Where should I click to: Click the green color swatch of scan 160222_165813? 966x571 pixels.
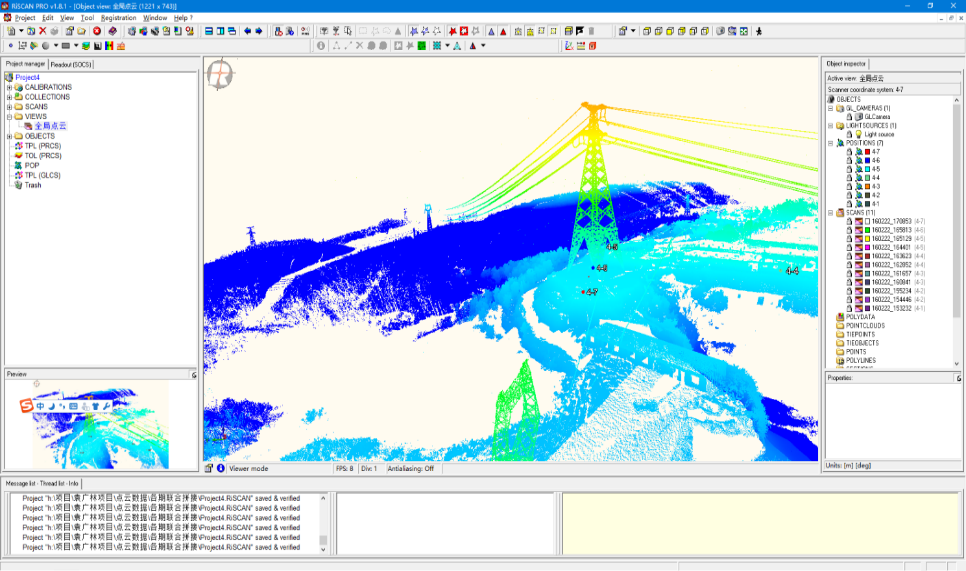(x=867, y=230)
